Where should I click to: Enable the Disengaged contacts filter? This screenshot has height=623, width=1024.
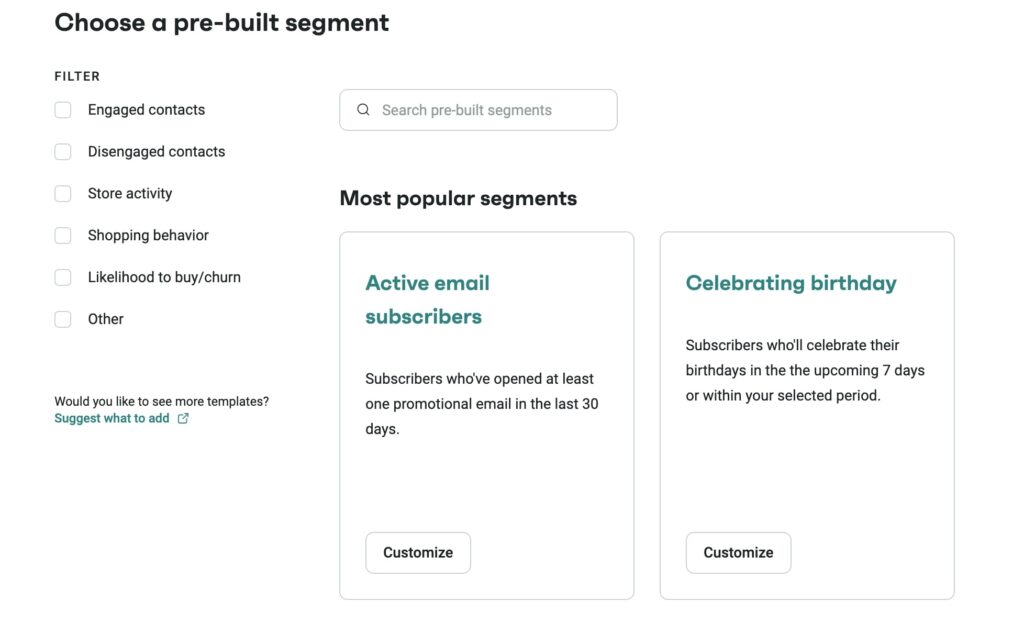click(63, 151)
